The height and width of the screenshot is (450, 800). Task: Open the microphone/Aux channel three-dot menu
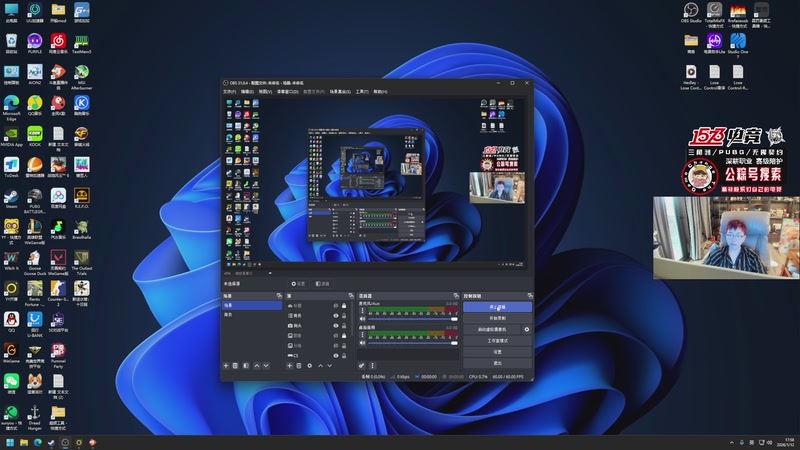click(x=363, y=310)
